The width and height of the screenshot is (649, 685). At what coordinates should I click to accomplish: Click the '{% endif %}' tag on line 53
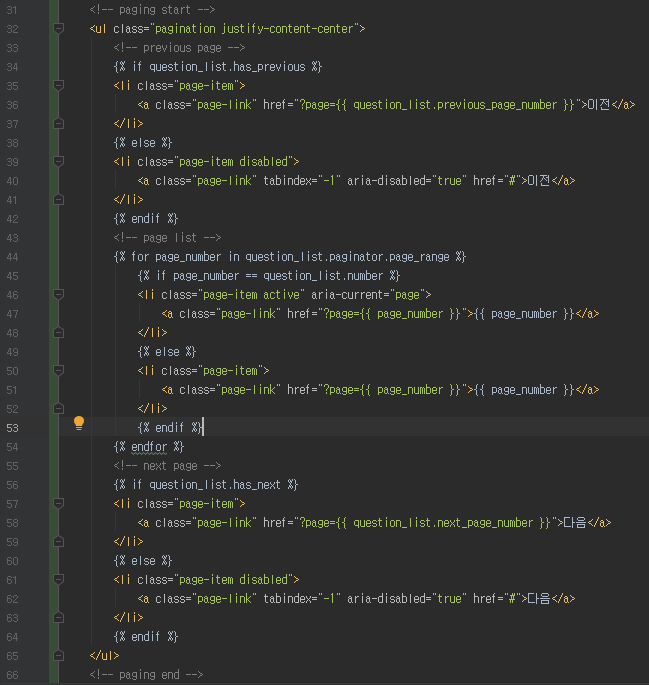170,428
